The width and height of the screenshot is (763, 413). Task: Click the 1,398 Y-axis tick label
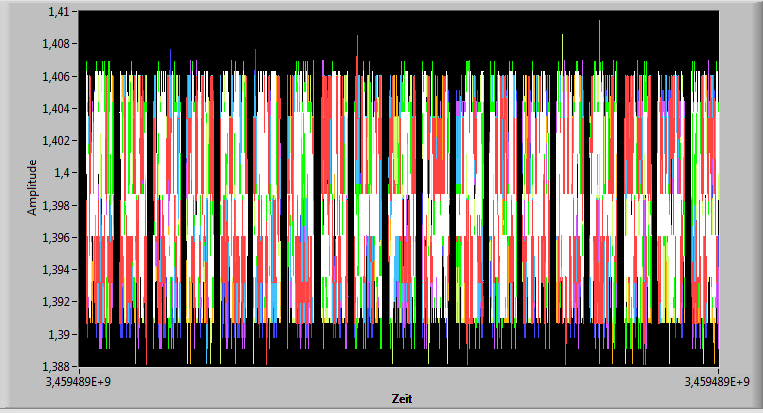[x=56, y=205]
